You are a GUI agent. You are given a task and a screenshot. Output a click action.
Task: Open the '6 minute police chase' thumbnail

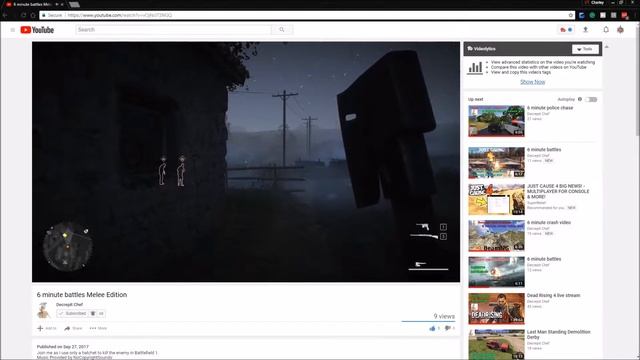point(496,121)
